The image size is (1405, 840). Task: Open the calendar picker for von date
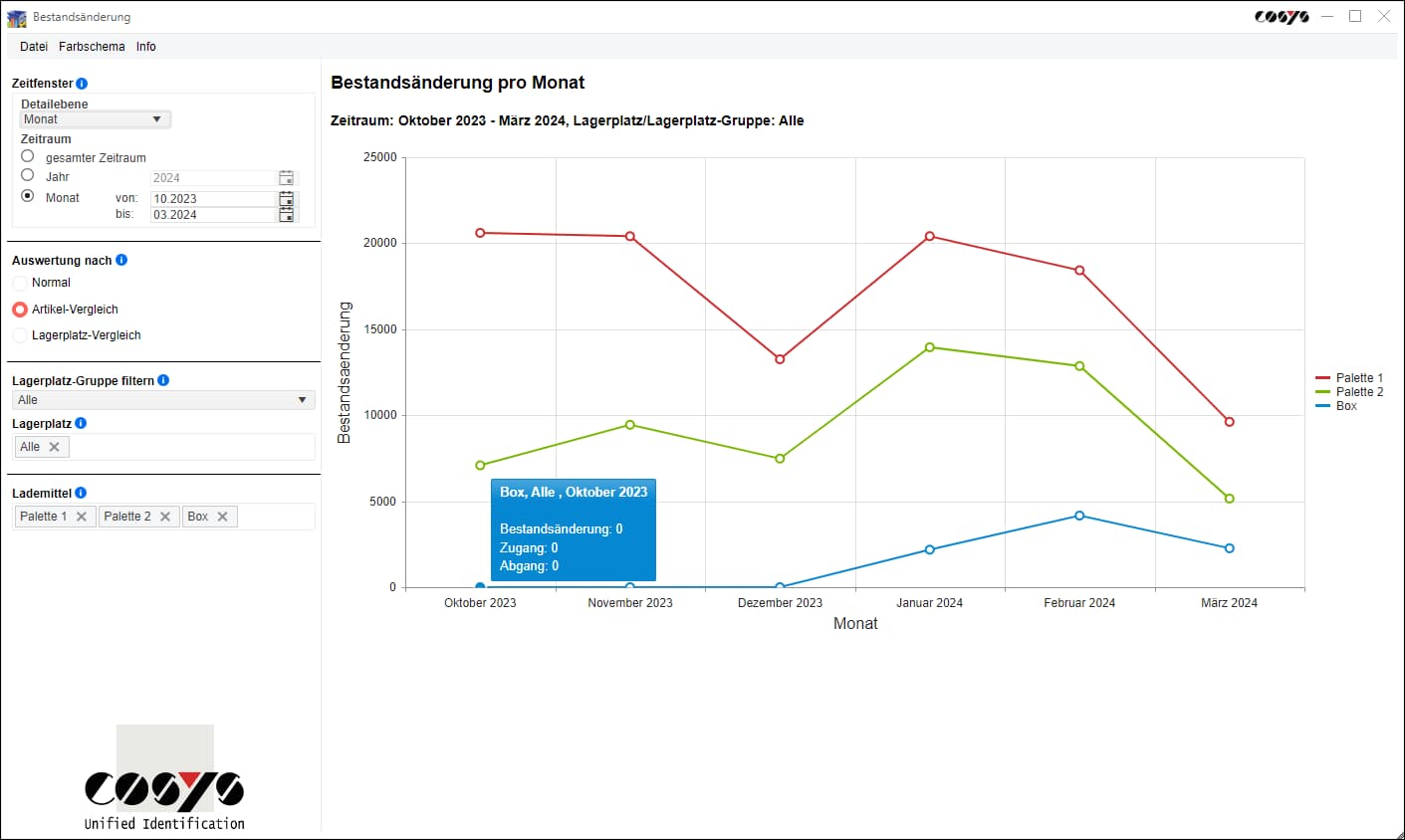click(x=287, y=199)
